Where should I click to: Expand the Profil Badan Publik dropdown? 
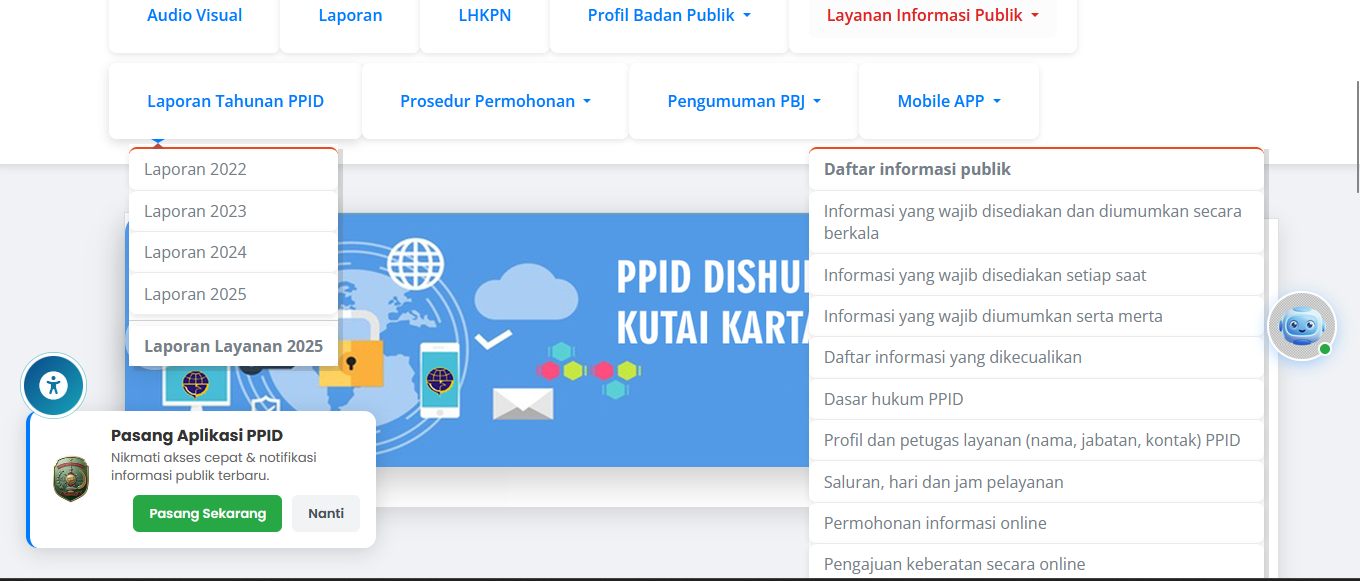(x=669, y=15)
